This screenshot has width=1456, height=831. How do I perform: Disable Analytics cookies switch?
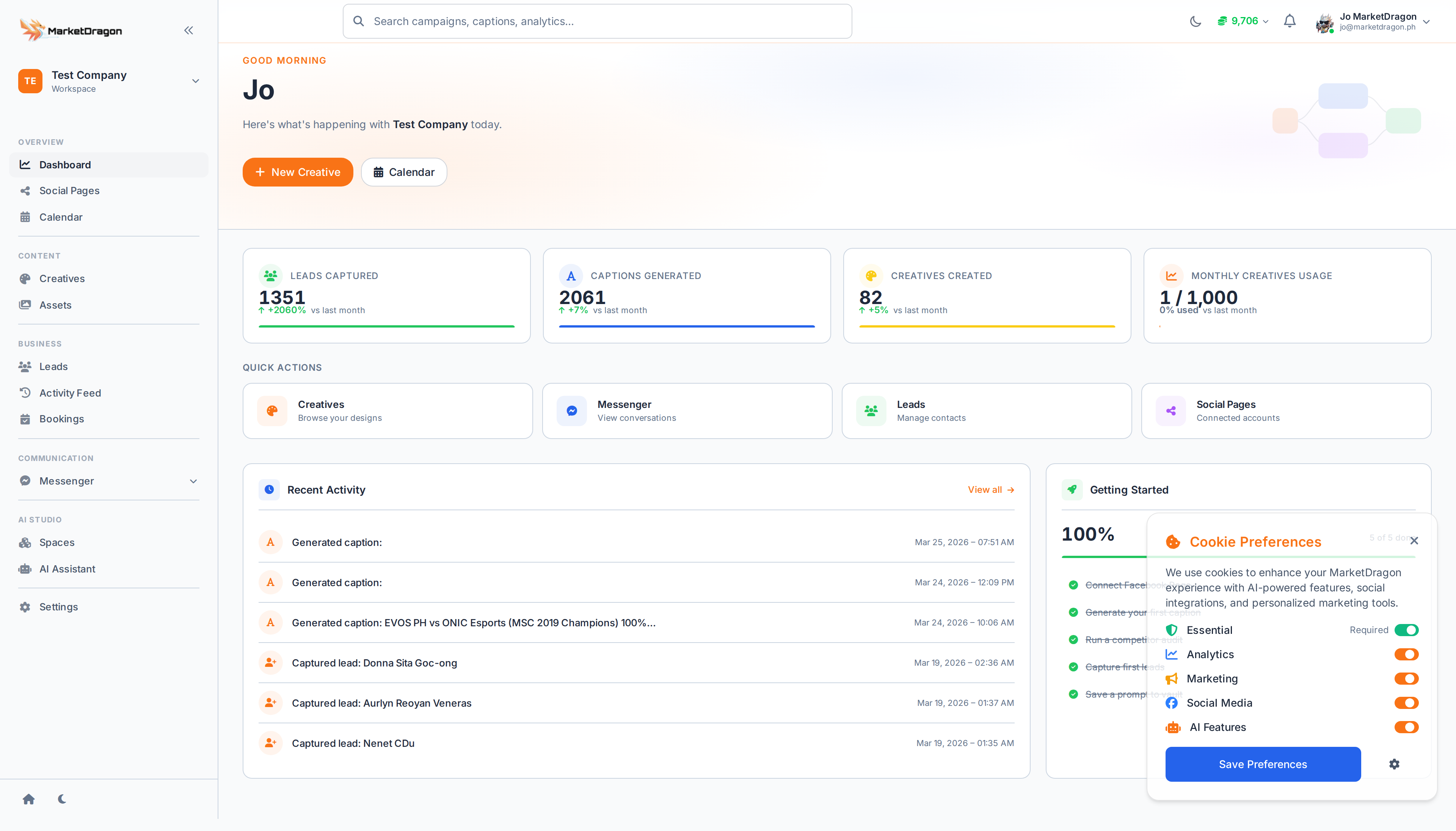point(1406,655)
